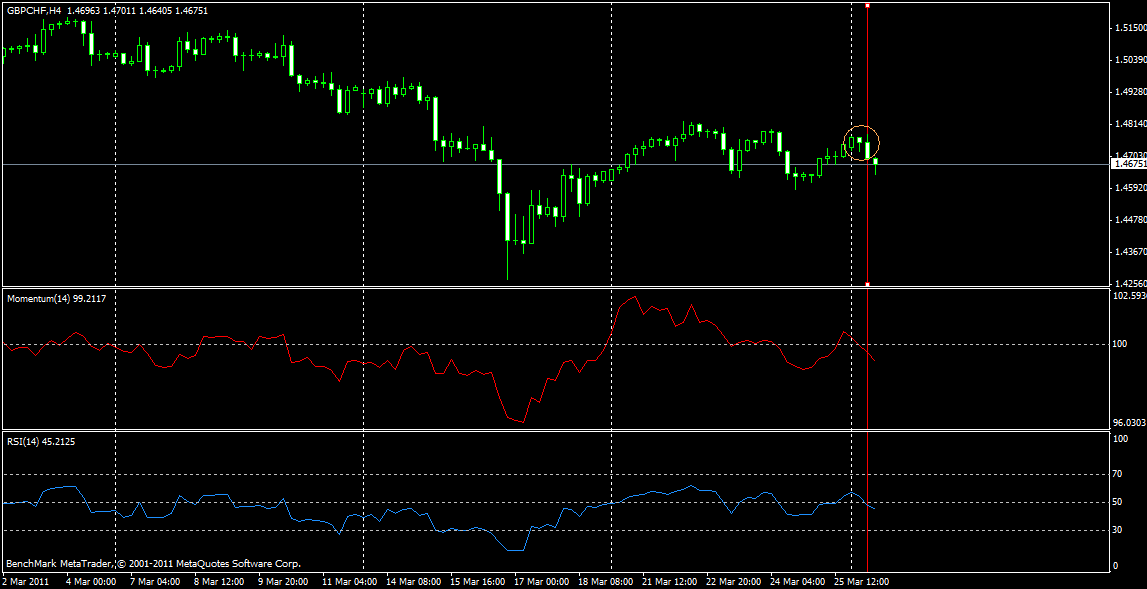Click the 22 Mar 20:00 time label
1147x589 pixels.
point(734,582)
